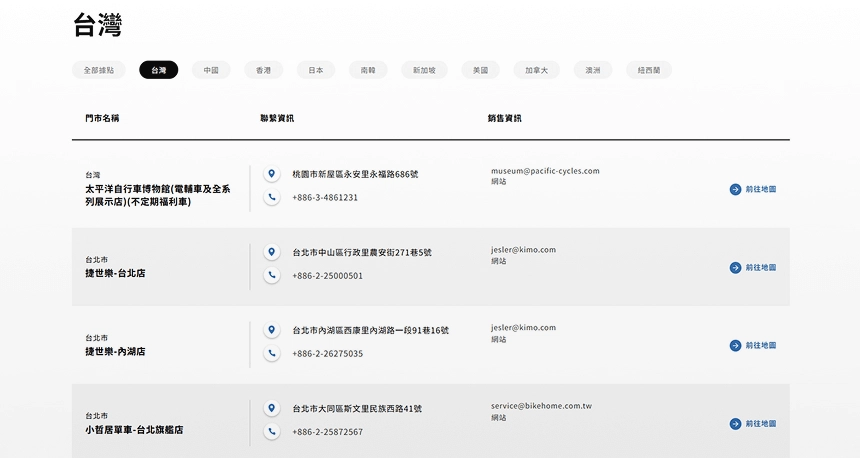Click phone icon beside +886-2-25000501
The image size is (860, 458).
coord(271,275)
